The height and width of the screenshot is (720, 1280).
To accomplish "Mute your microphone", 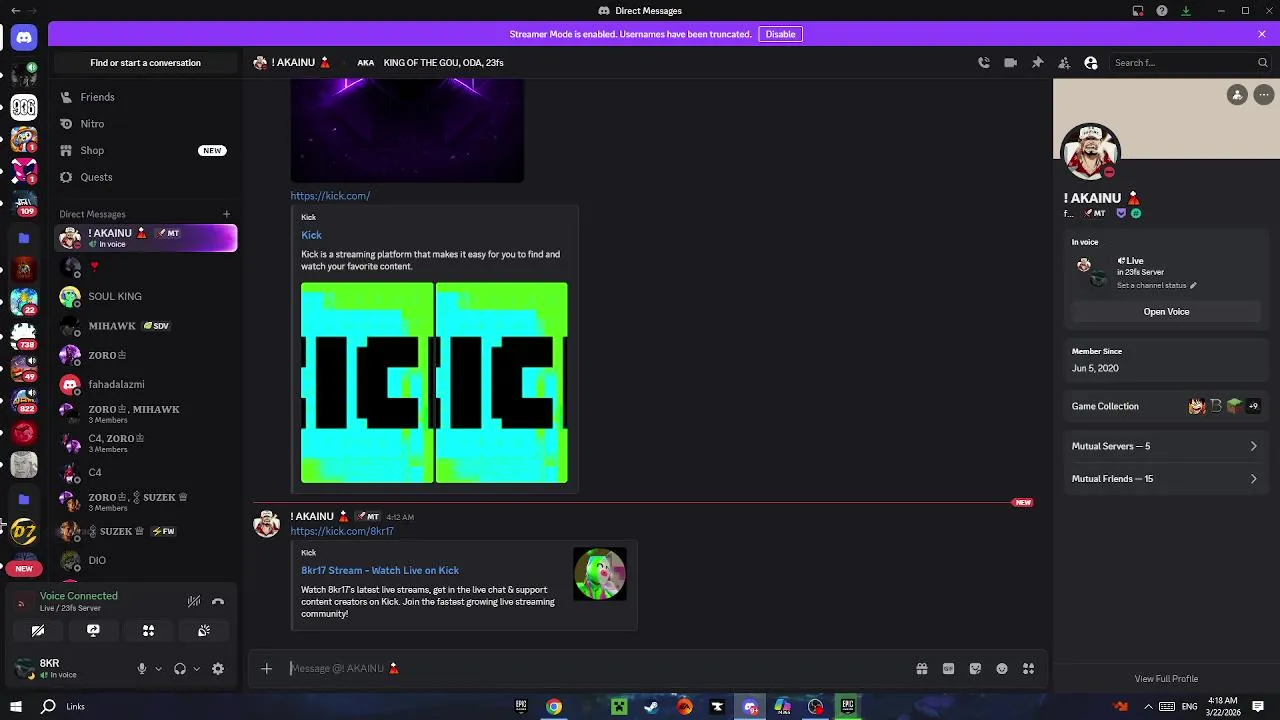I will 142,669.
